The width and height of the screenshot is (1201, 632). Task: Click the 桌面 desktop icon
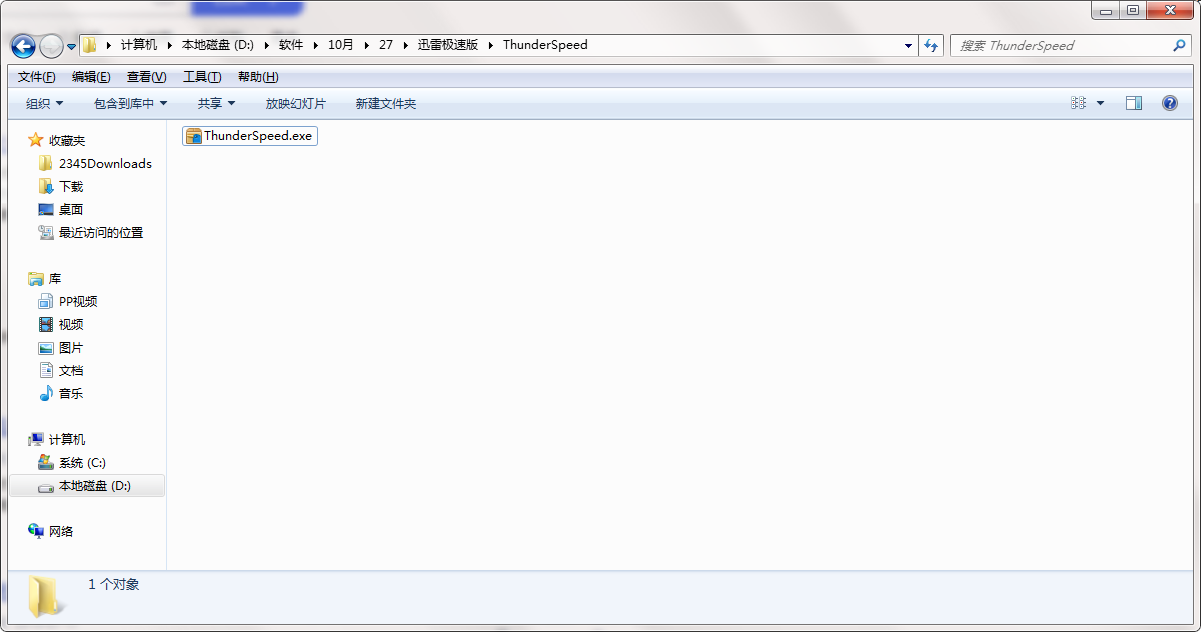46,209
